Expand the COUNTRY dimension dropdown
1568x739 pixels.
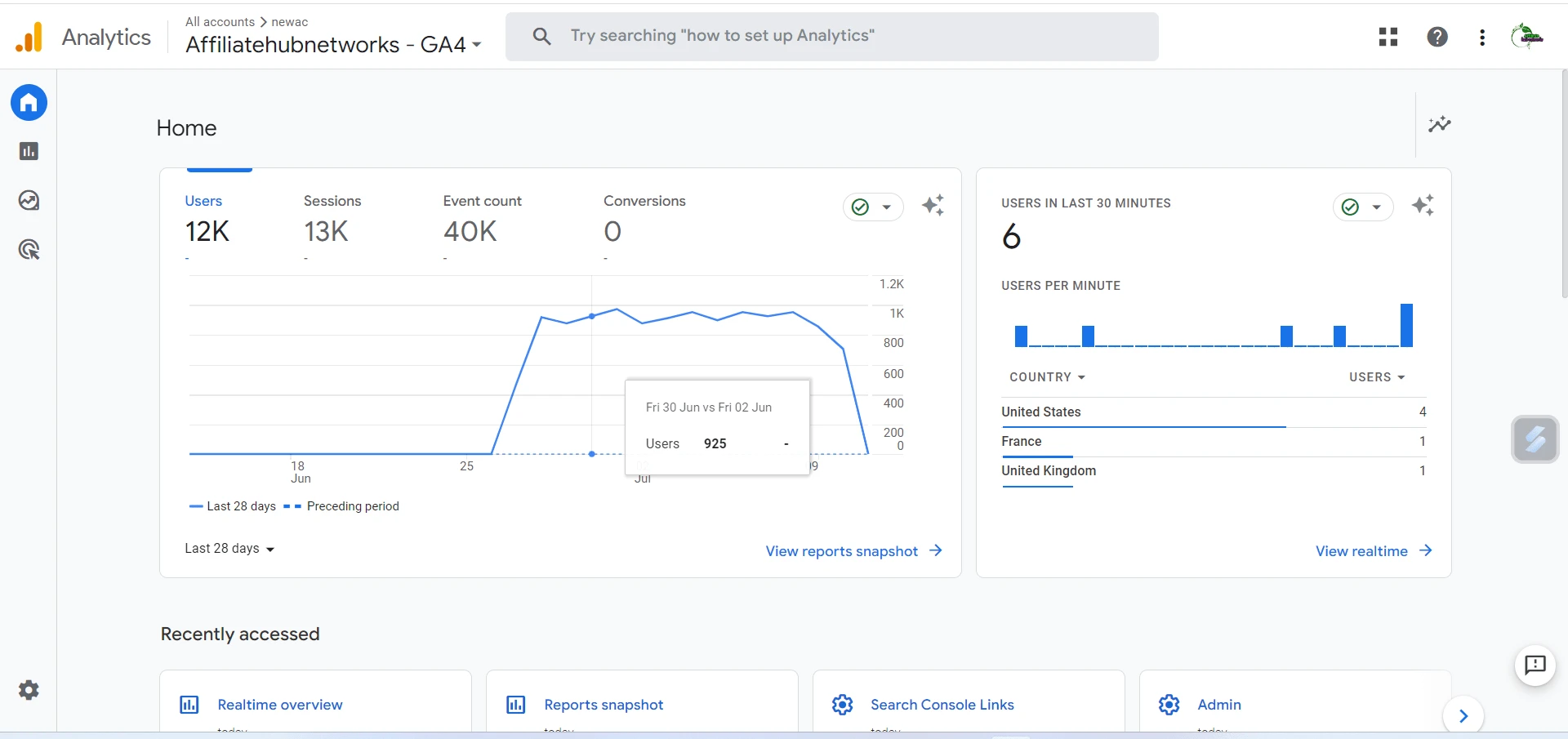tap(1047, 377)
